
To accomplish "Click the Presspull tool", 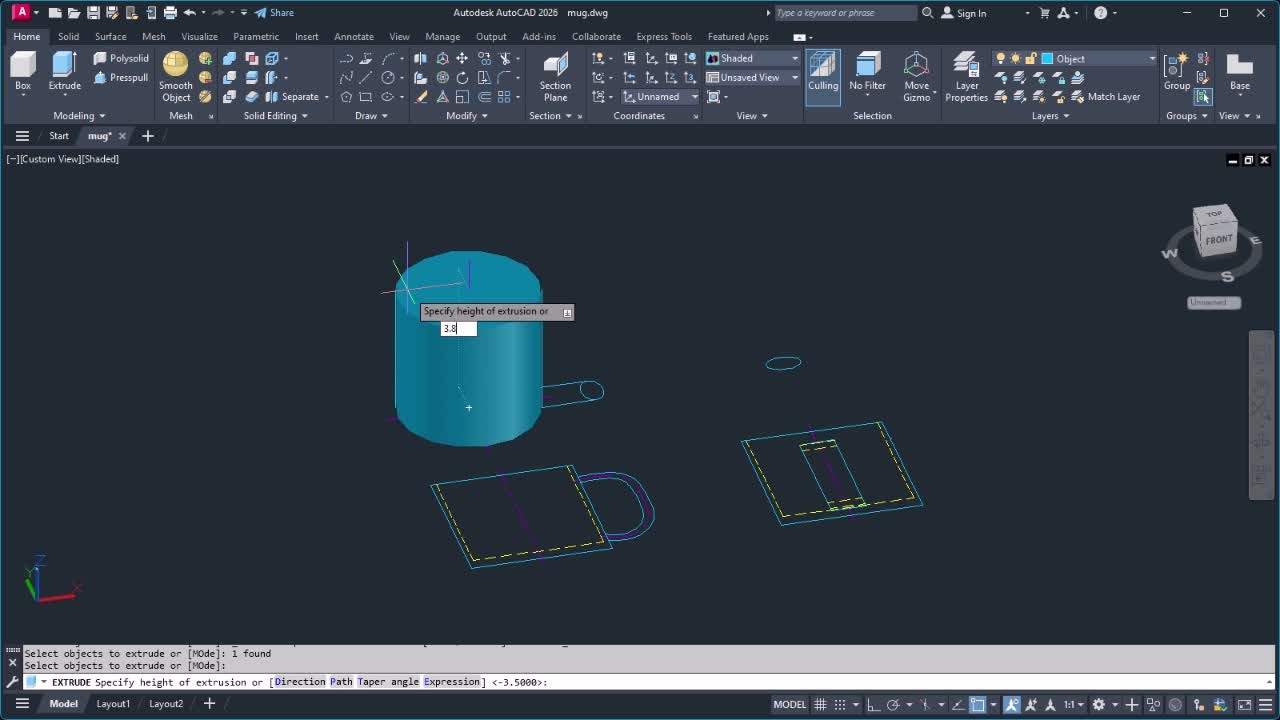I will 121,78.
